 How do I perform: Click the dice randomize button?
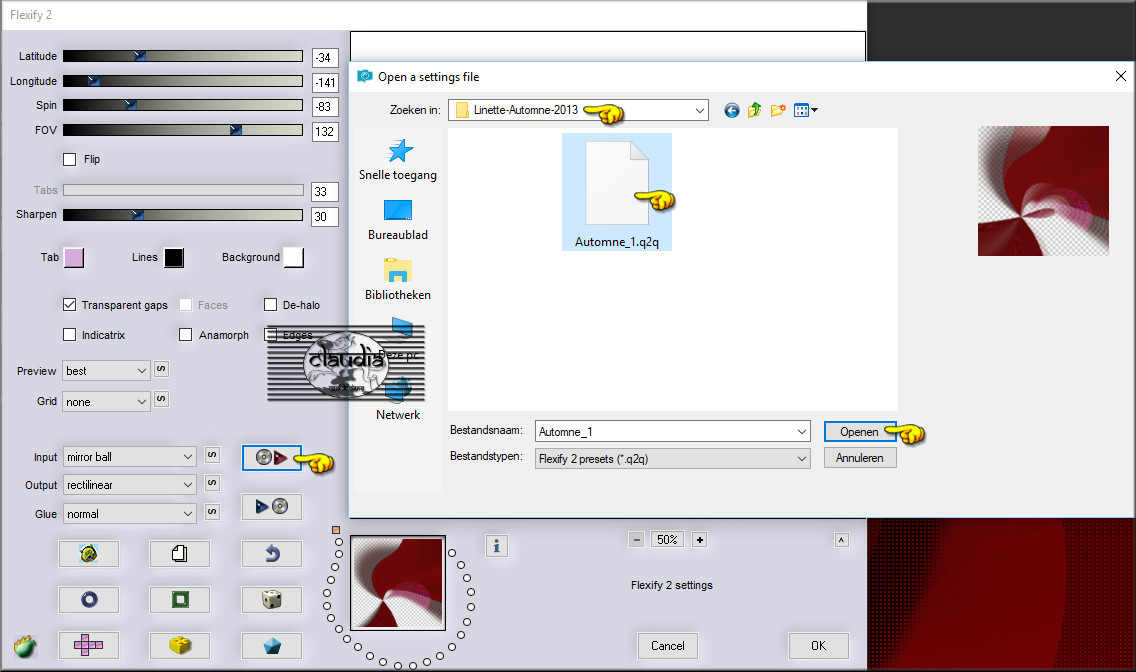pos(272,600)
